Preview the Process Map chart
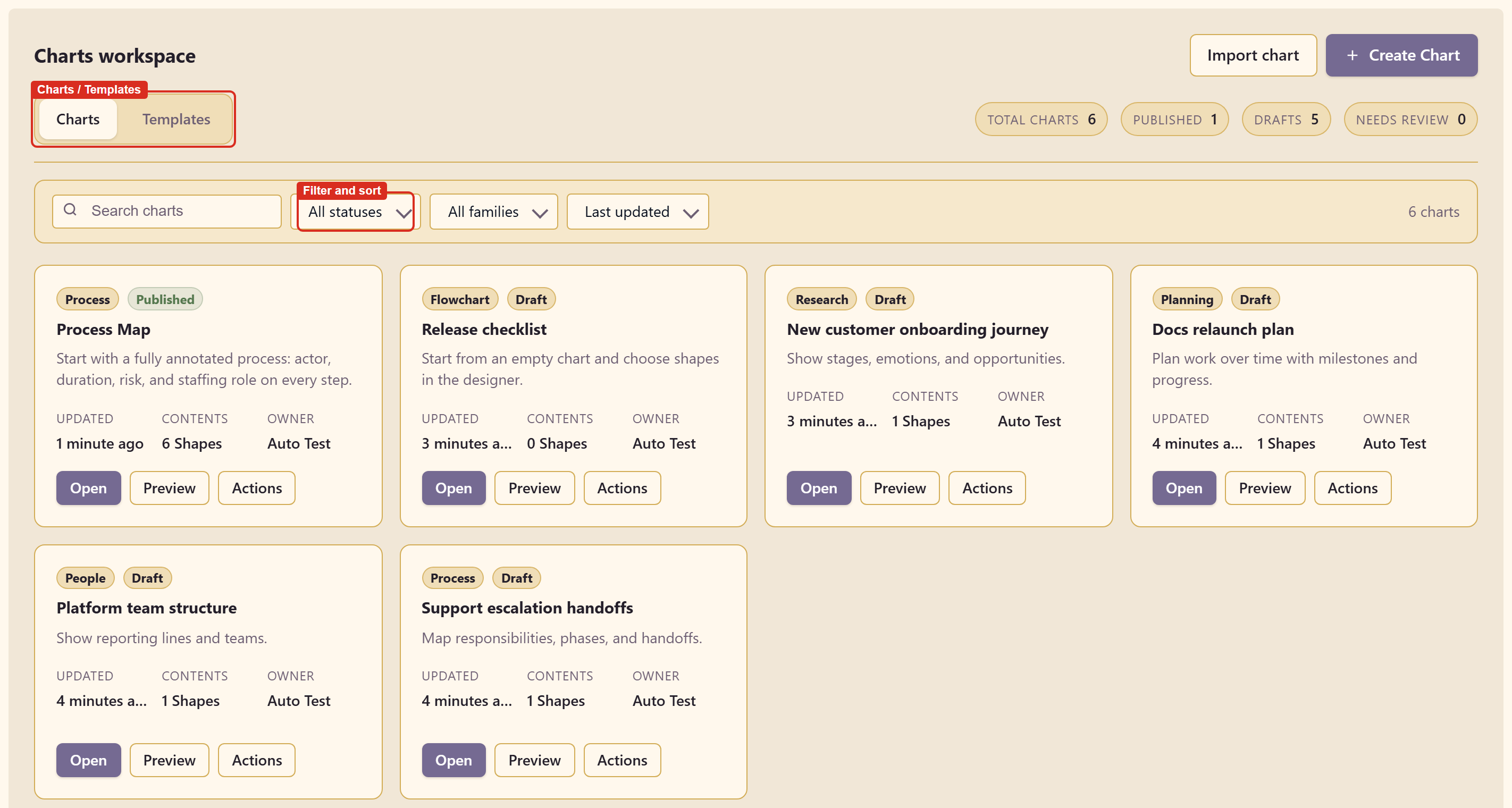 tap(169, 487)
